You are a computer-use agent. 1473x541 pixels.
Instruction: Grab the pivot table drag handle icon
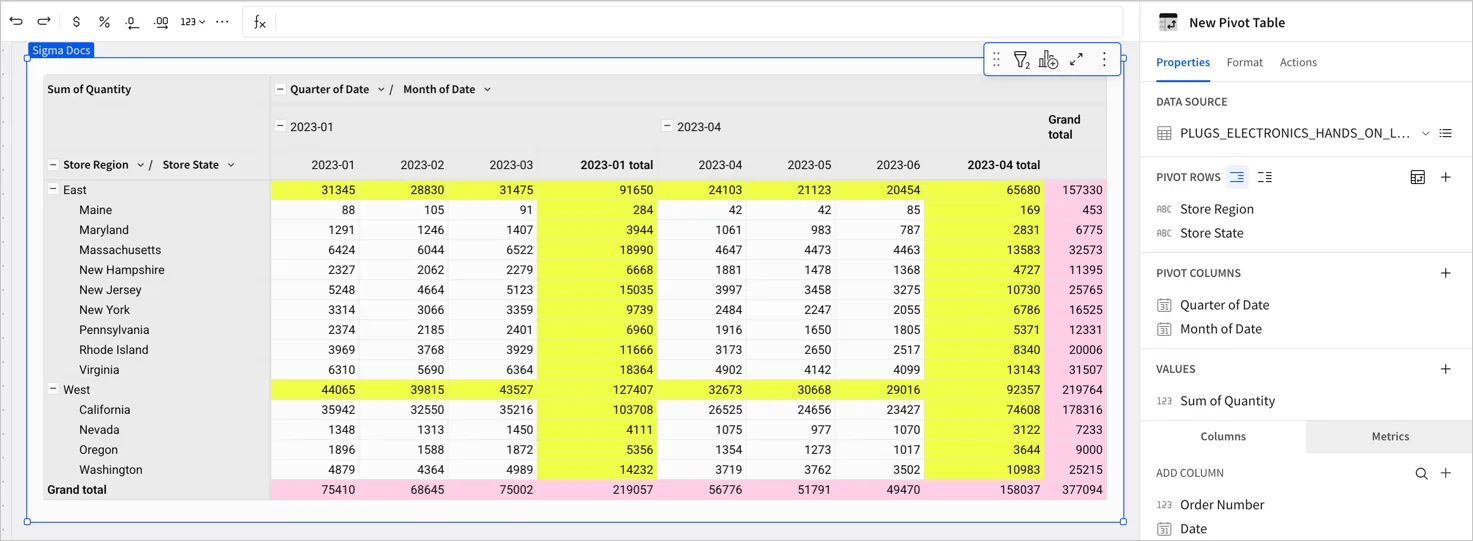point(996,60)
